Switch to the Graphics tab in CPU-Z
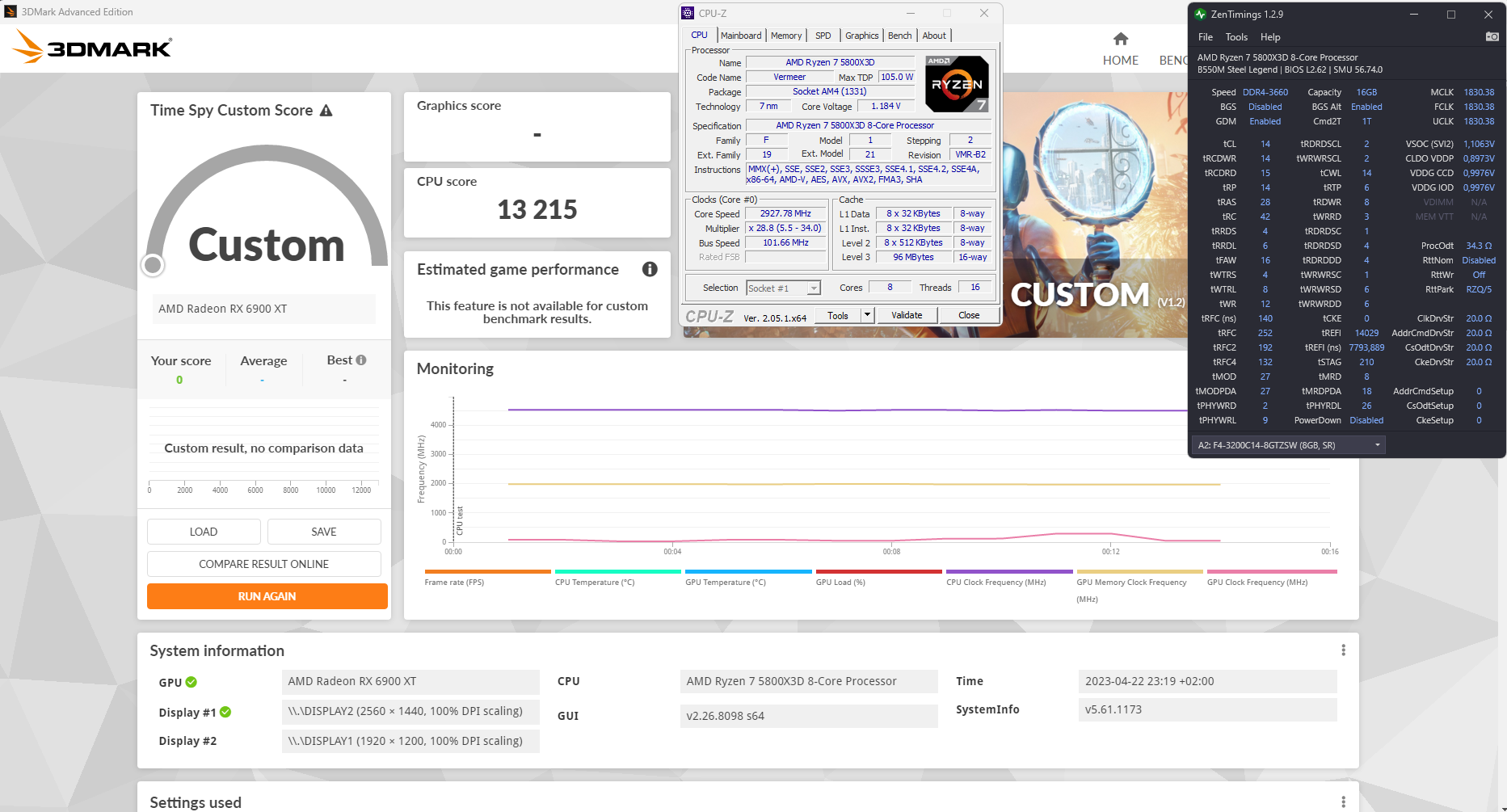1507x812 pixels. [861, 36]
